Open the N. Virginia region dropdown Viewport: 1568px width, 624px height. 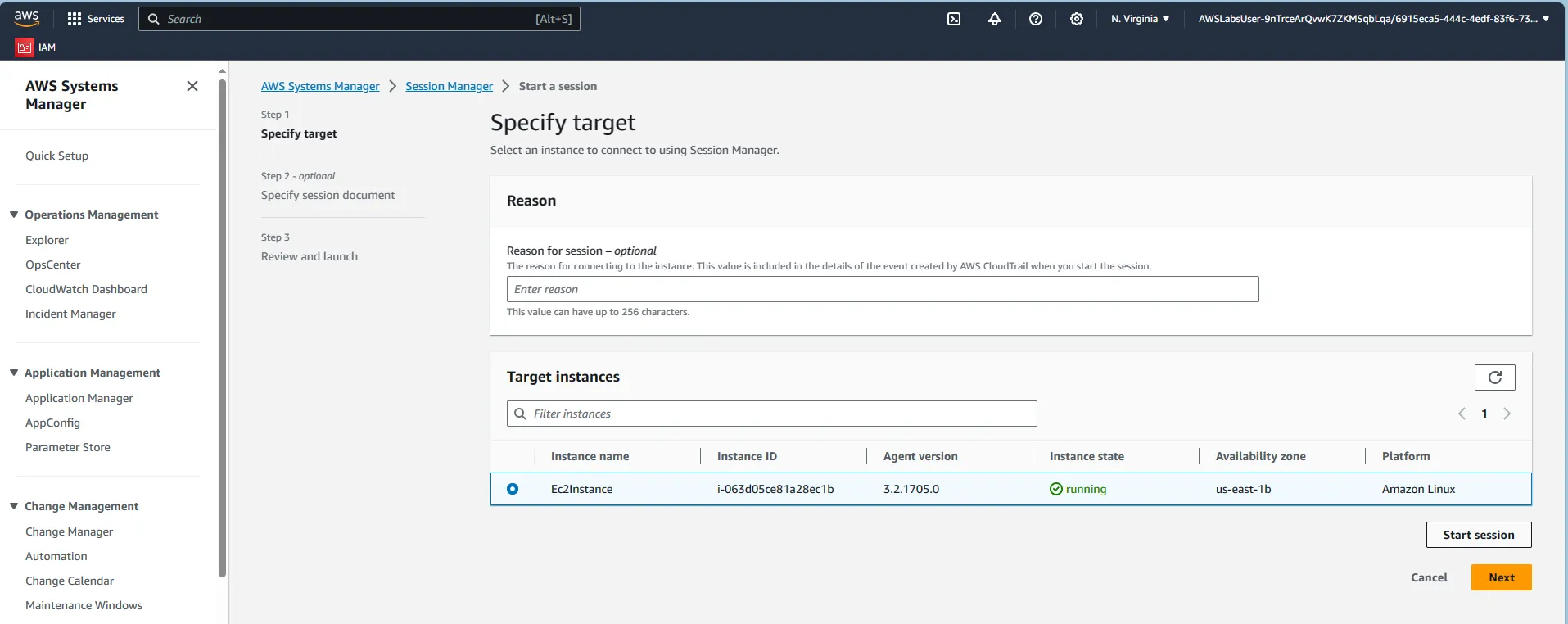coord(1140,19)
